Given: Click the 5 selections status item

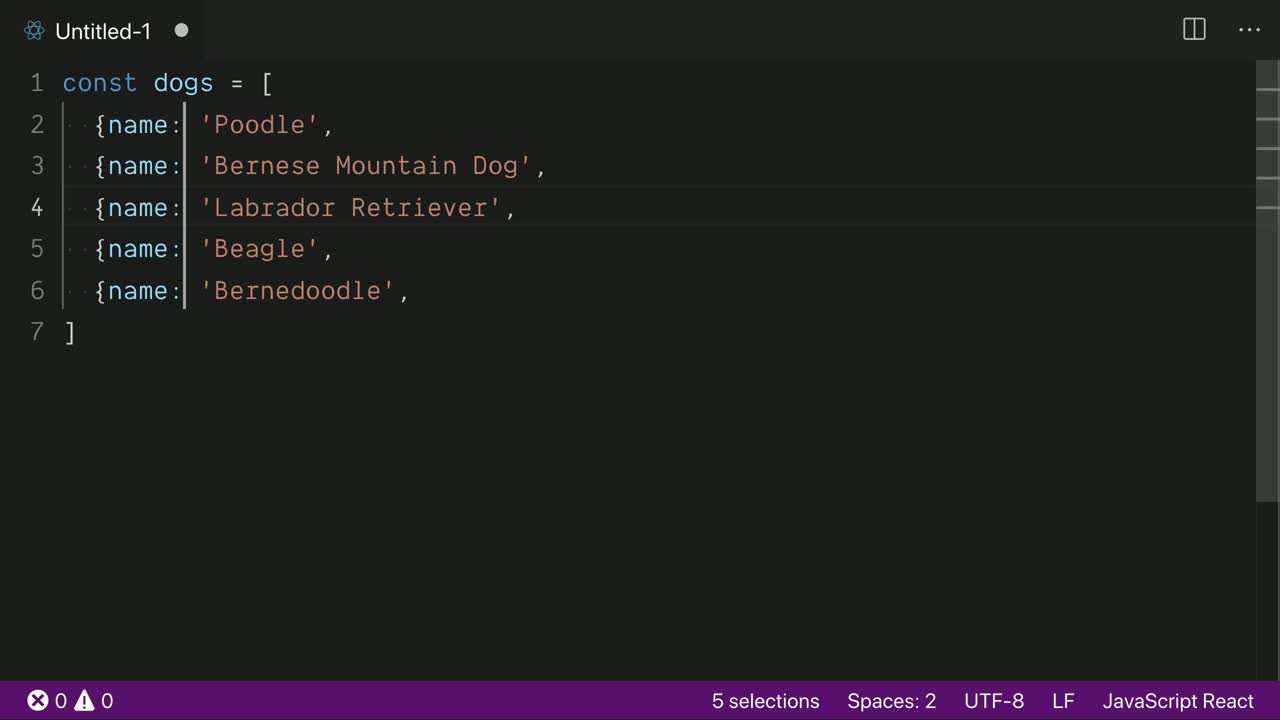Looking at the screenshot, I should 765,700.
